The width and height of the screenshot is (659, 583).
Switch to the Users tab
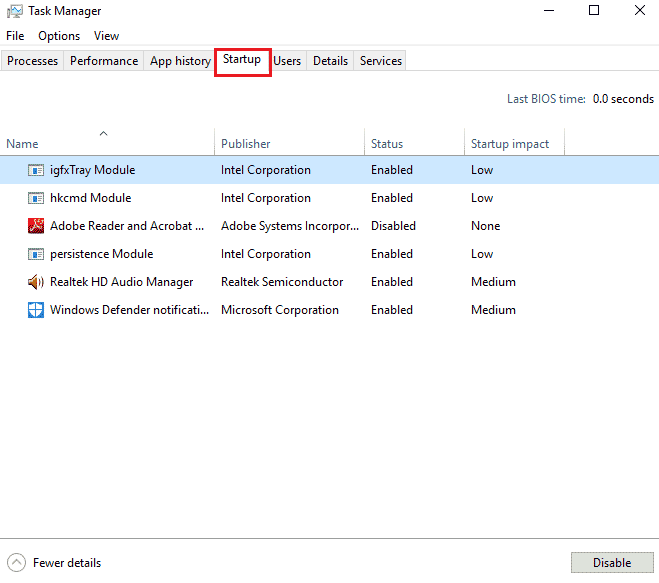tap(287, 61)
